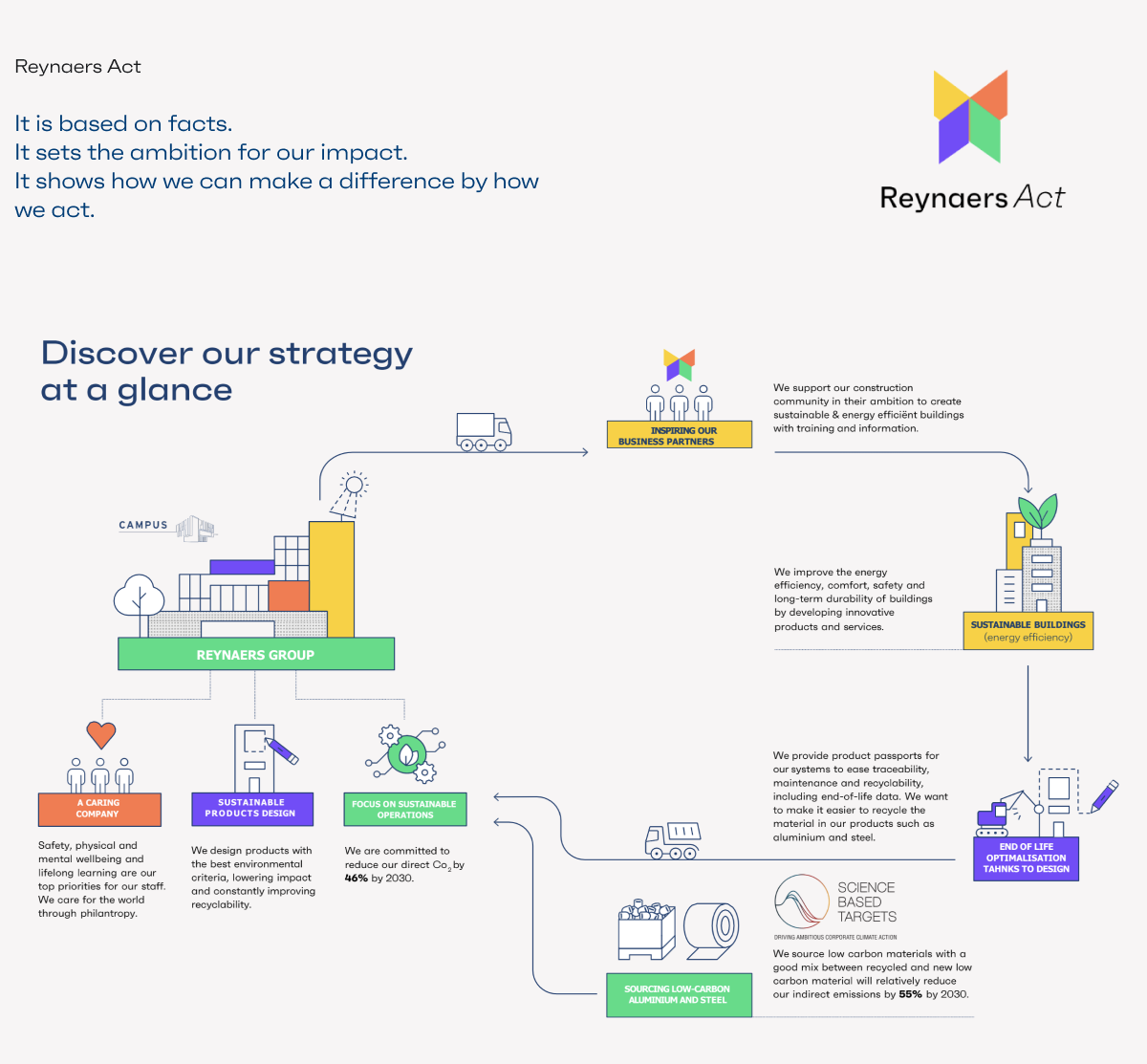
Task: Select the Sourcing Low-Carbon Aluminium and Steel box
Action: pos(680,994)
